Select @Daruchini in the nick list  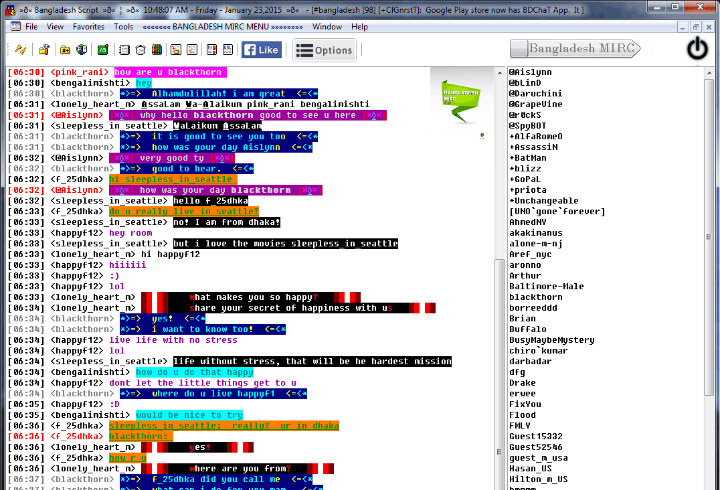point(535,93)
